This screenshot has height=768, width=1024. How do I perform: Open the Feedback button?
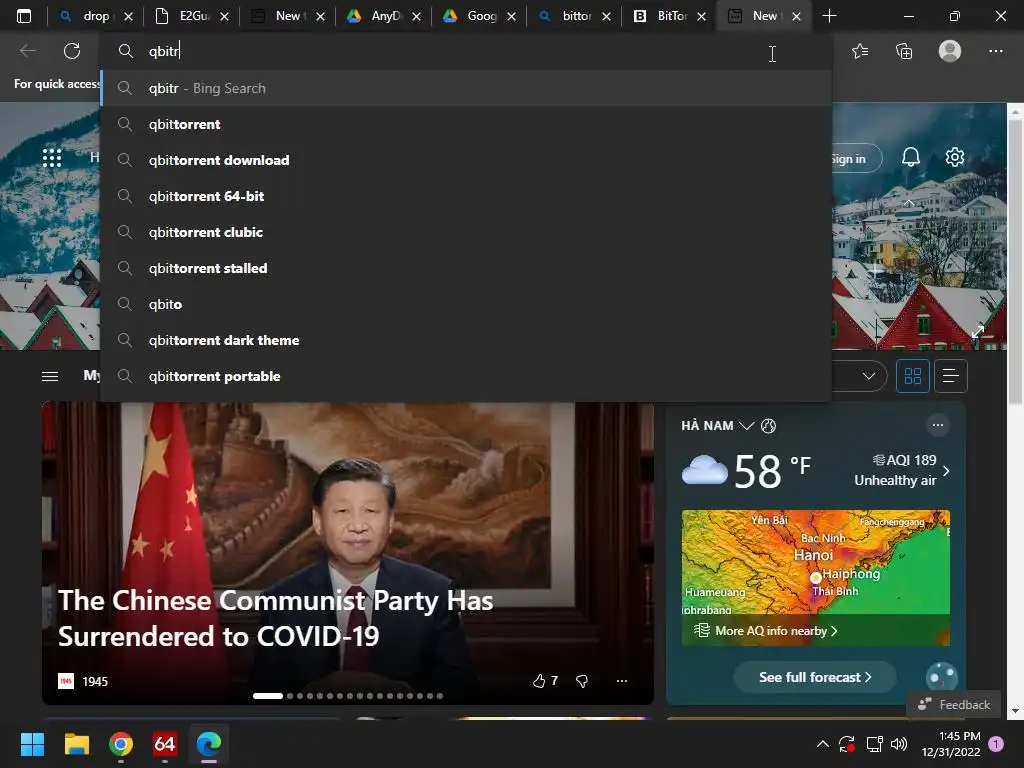[953, 705]
